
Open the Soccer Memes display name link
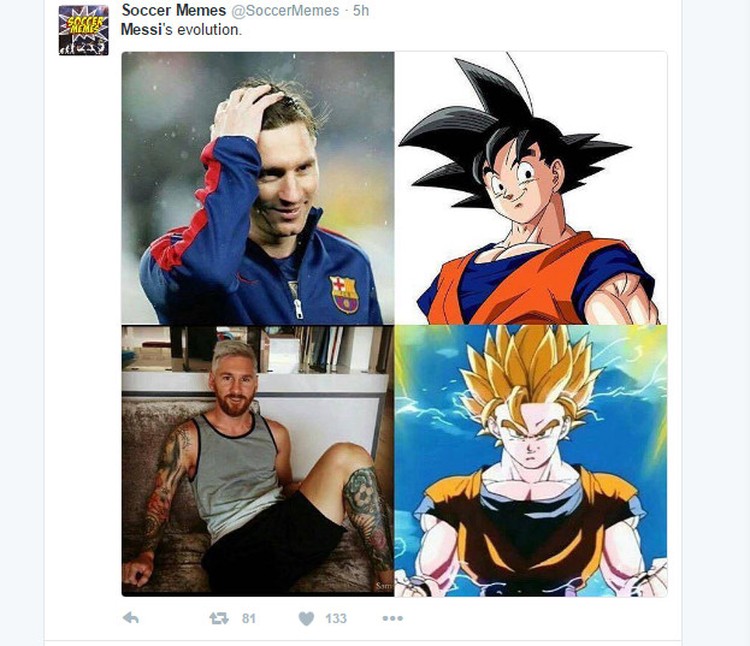click(174, 10)
